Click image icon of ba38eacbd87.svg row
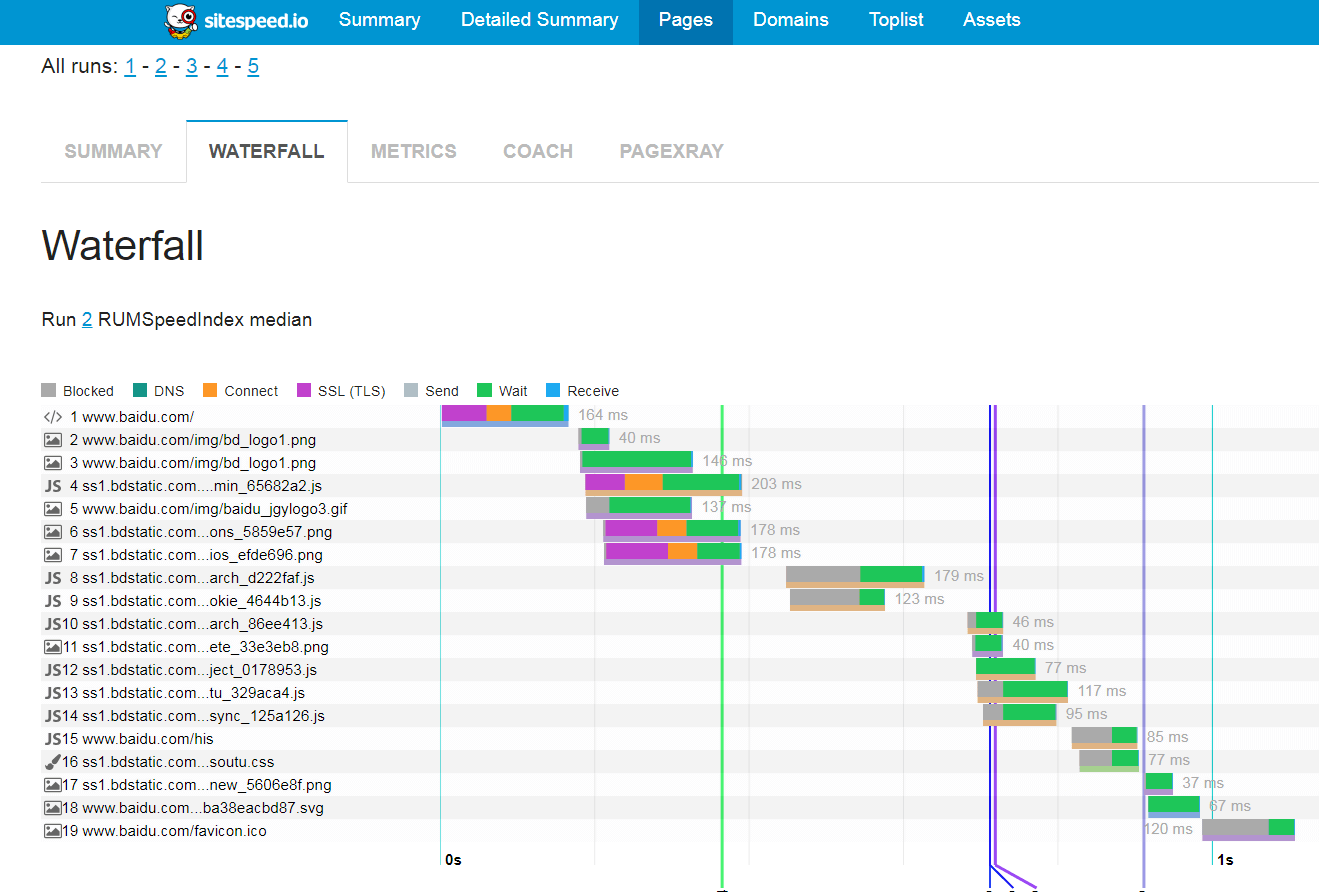 [x=53, y=808]
